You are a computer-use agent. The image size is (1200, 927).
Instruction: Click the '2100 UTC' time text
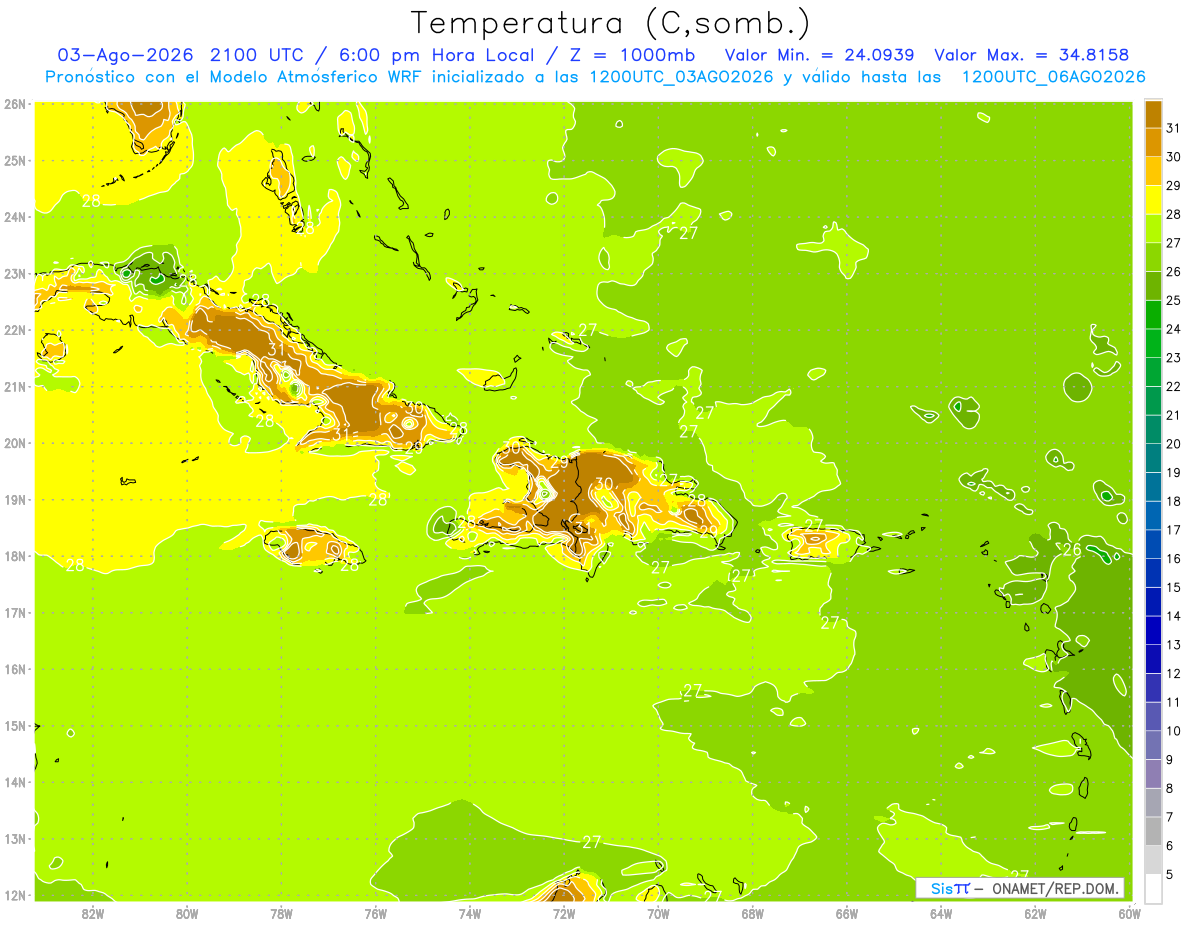256,55
